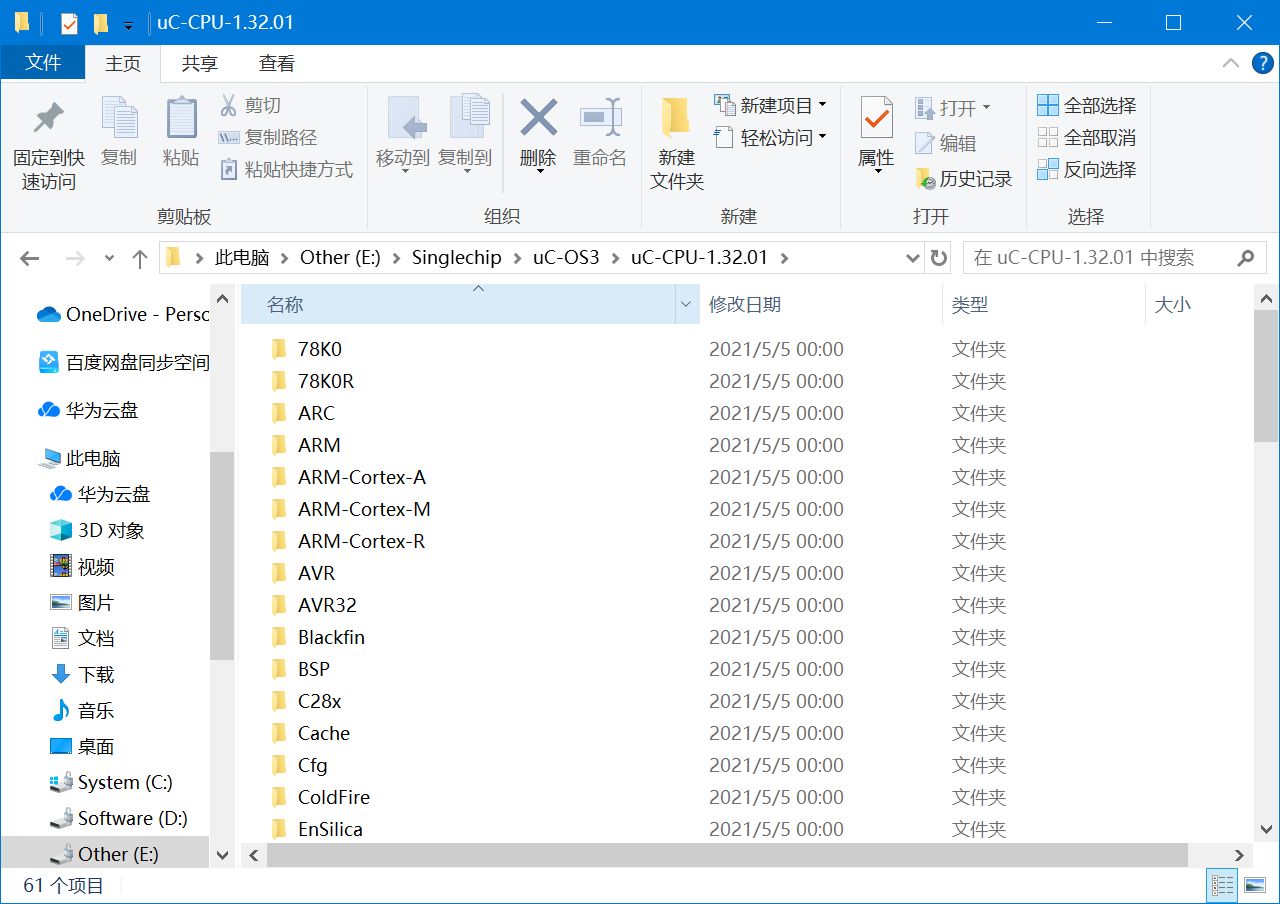1280x904 pixels.
Task: Switch to the Home ribbon tab
Action: (123, 63)
